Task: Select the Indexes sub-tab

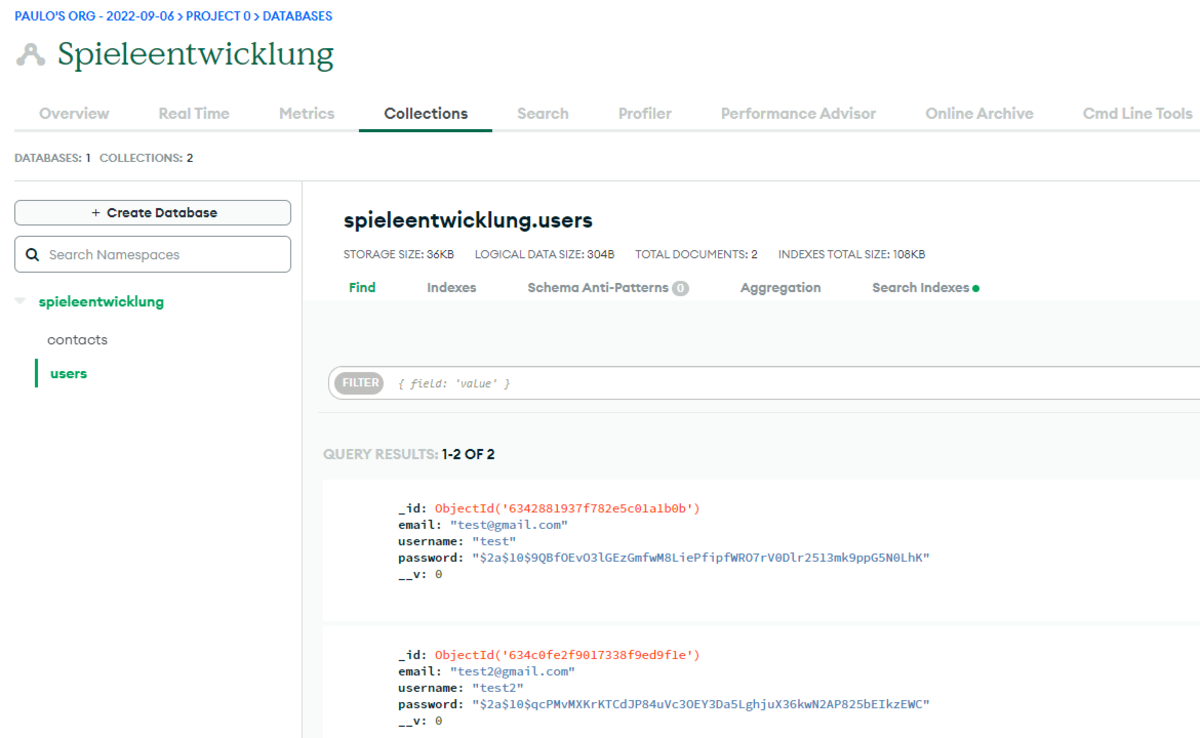Action: (451, 288)
